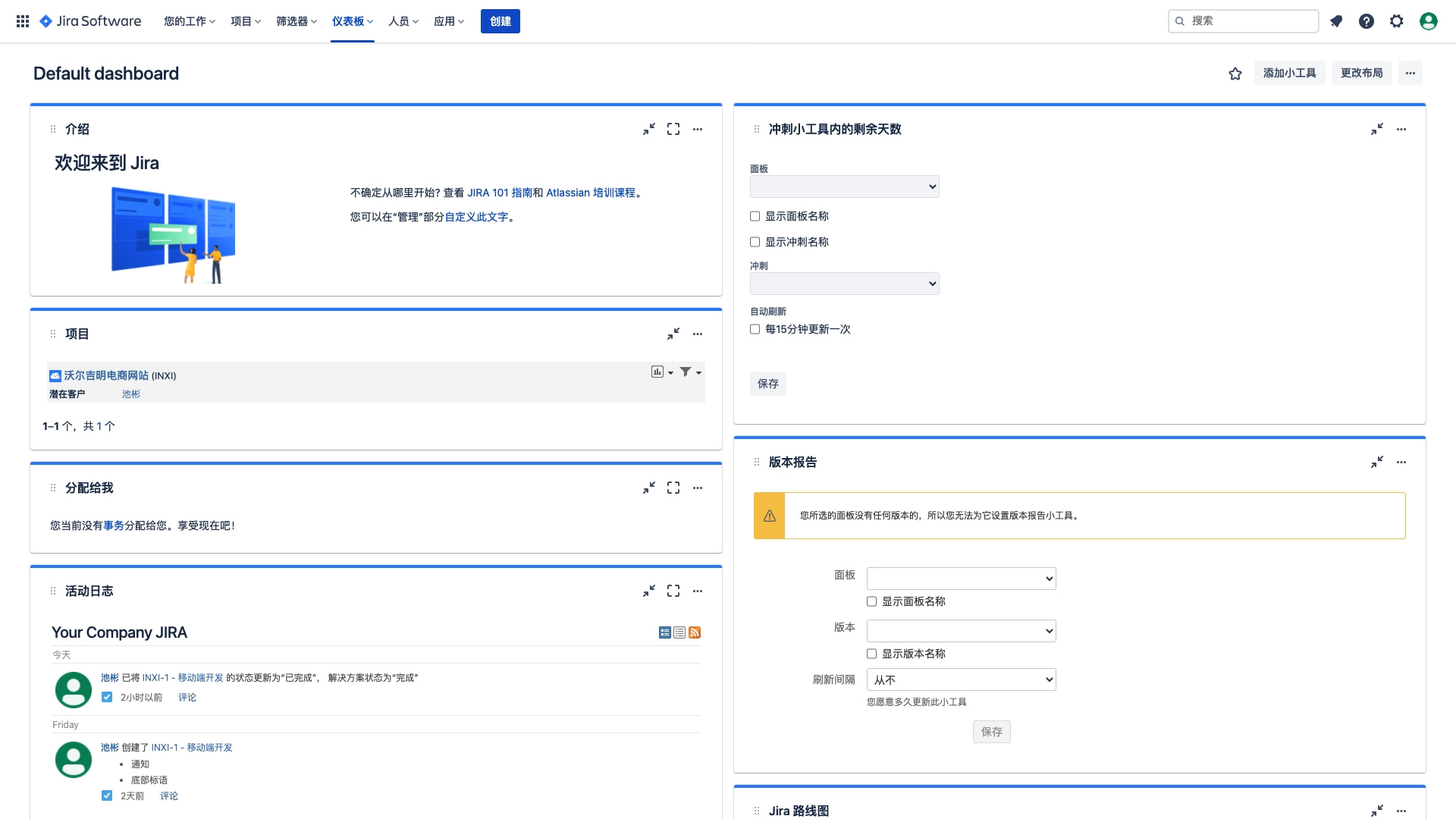Open the 筛选器 menu
The width and height of the screenshot is (1456, 819).
[x=297, y=21]
